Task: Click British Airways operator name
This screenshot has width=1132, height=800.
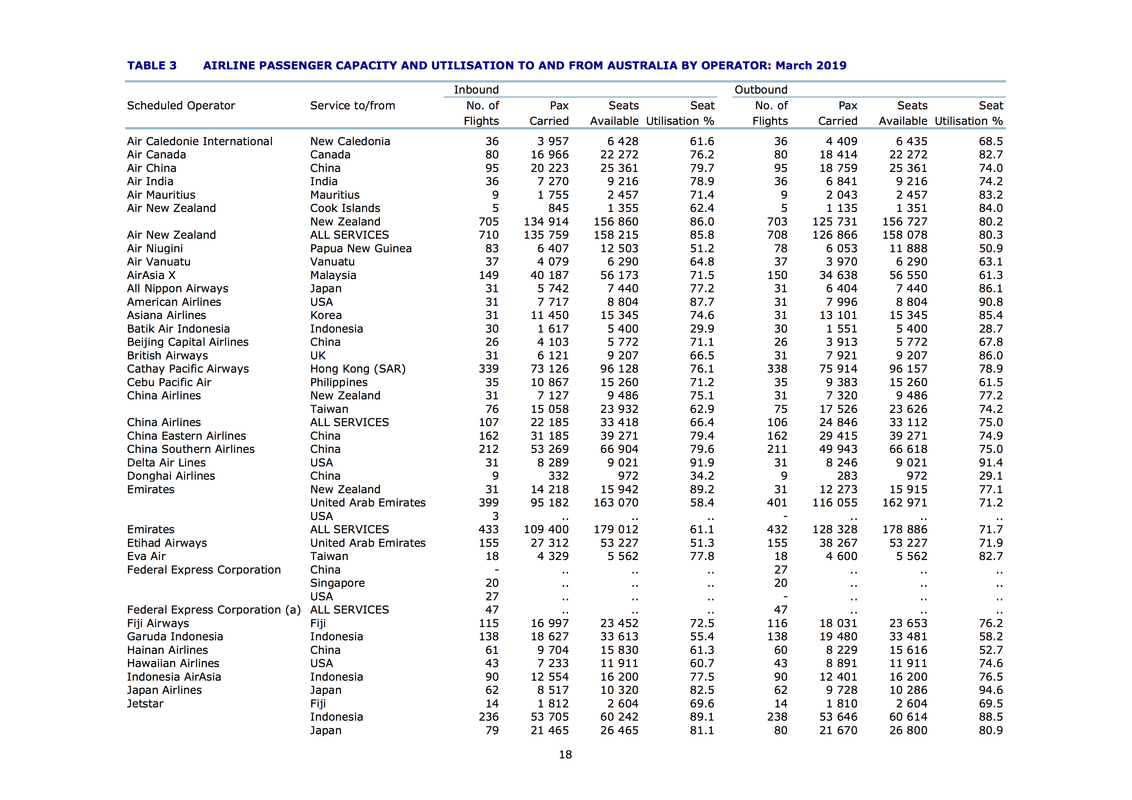Action: coord(167,355)
